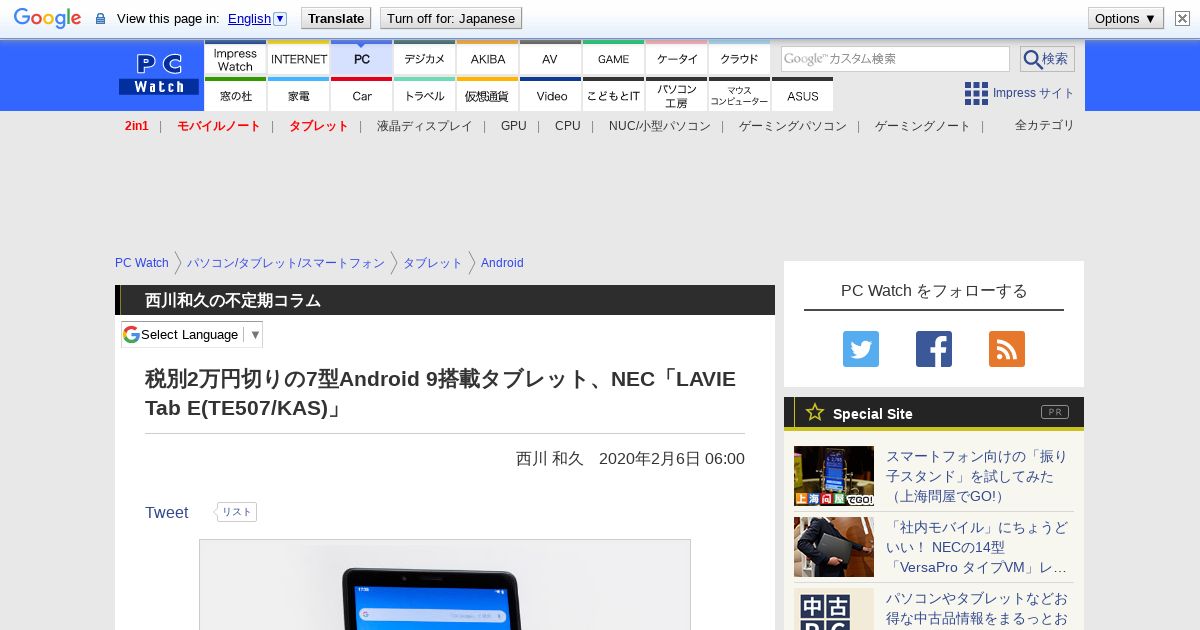Open the VersaPro article thumbnail
Image resolution: width=1200 pixels, height=630 pixels.
[x=834, y=547]
